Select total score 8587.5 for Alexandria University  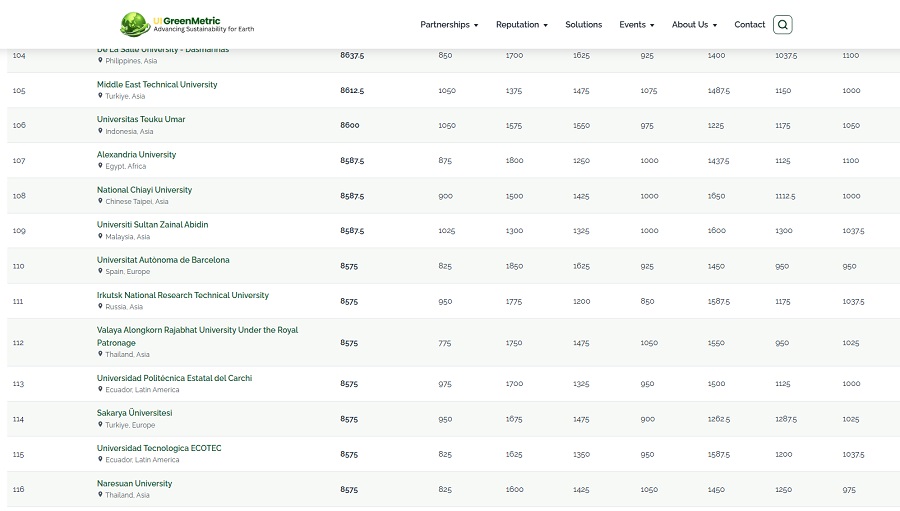coord(352,161)
